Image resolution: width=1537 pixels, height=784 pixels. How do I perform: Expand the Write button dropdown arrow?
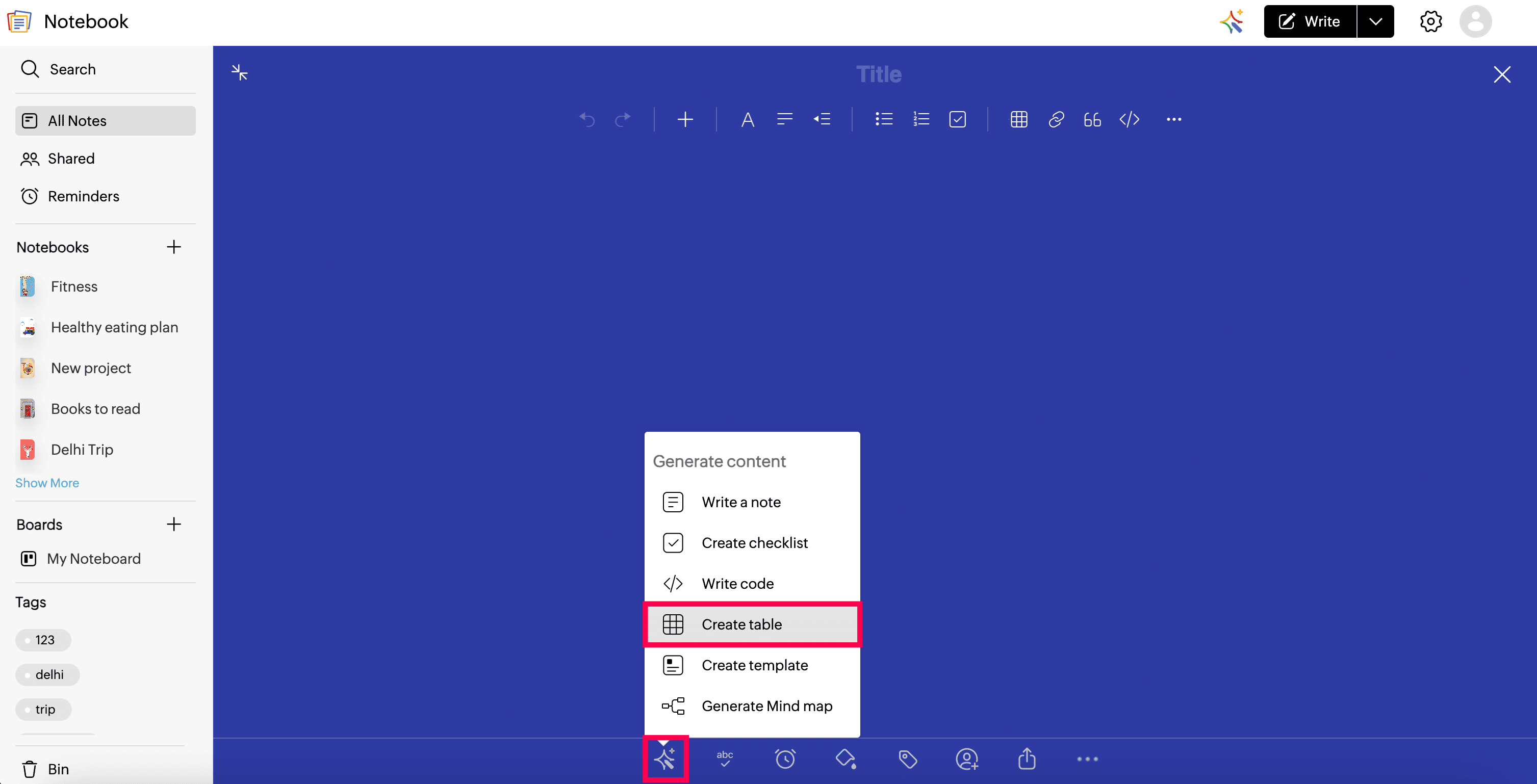pos(1375,21)
